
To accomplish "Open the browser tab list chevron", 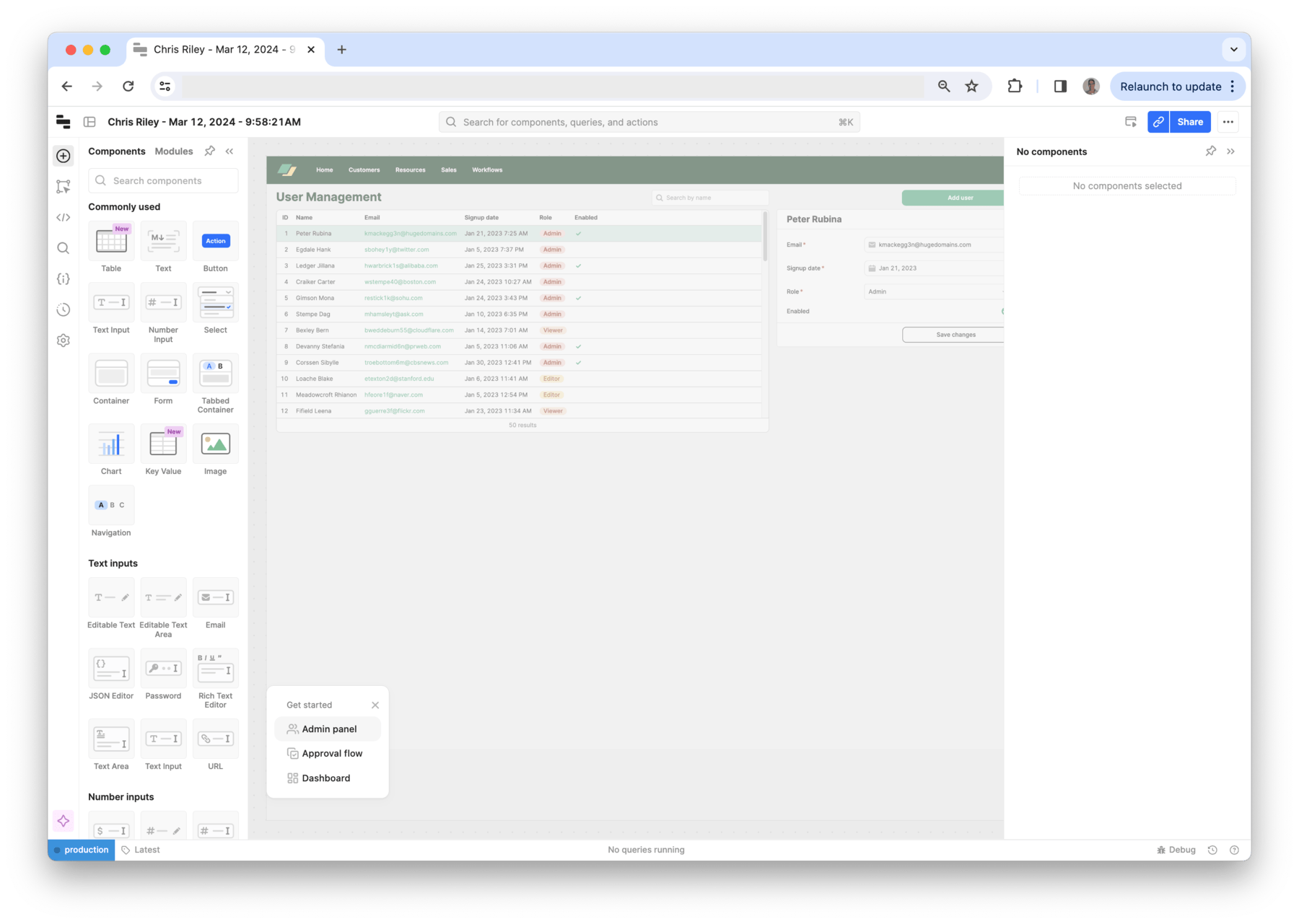I will (1234, 50).
